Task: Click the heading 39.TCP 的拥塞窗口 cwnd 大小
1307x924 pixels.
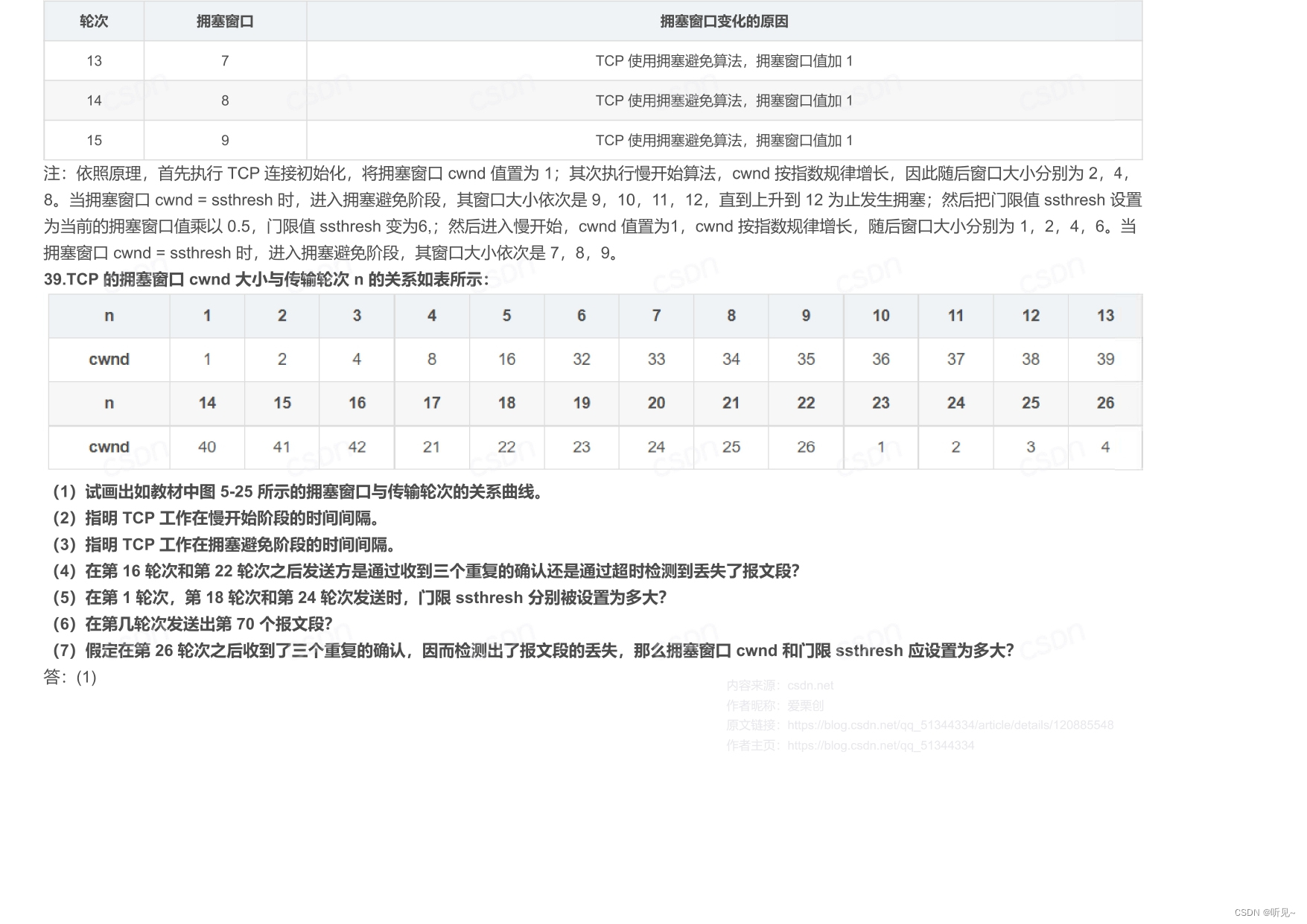Action: pos(266,279)
